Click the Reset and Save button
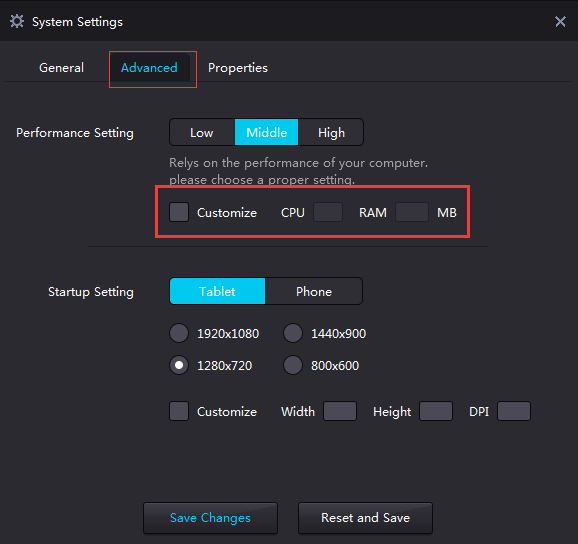Screen dimensions: 578x544 [x=365, y=517]
